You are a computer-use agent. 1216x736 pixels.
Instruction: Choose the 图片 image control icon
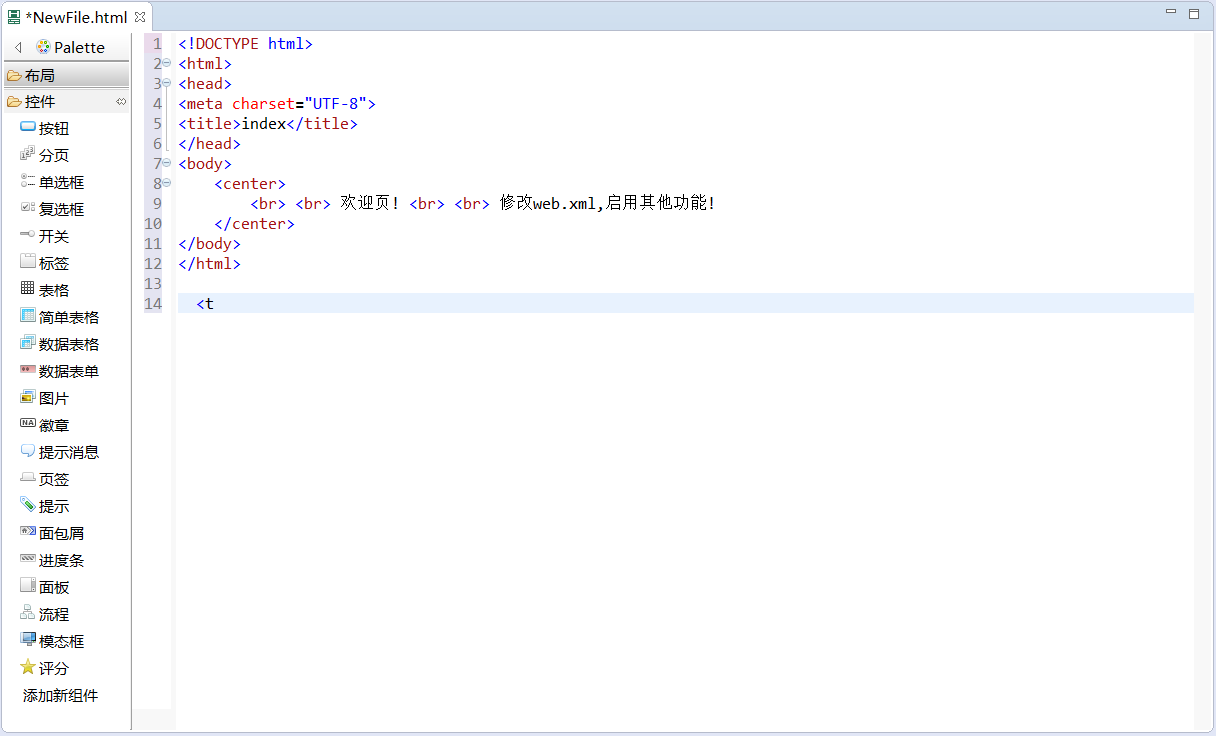pos(28,398)
